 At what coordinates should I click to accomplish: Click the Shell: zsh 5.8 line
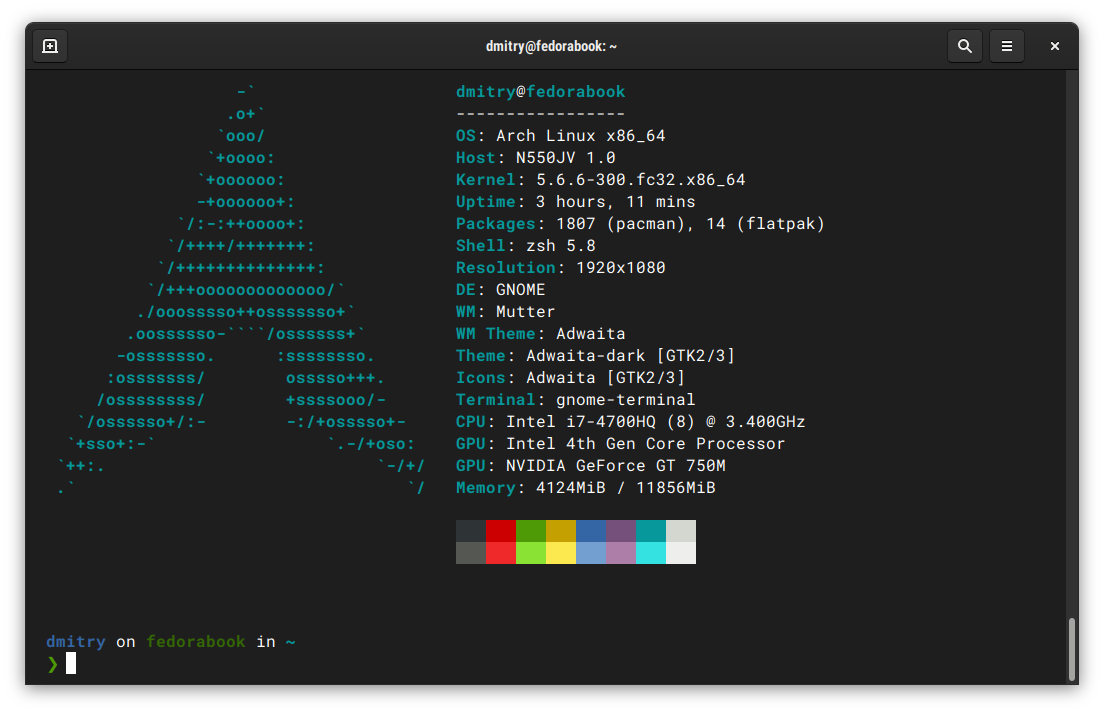click(526, 246)
